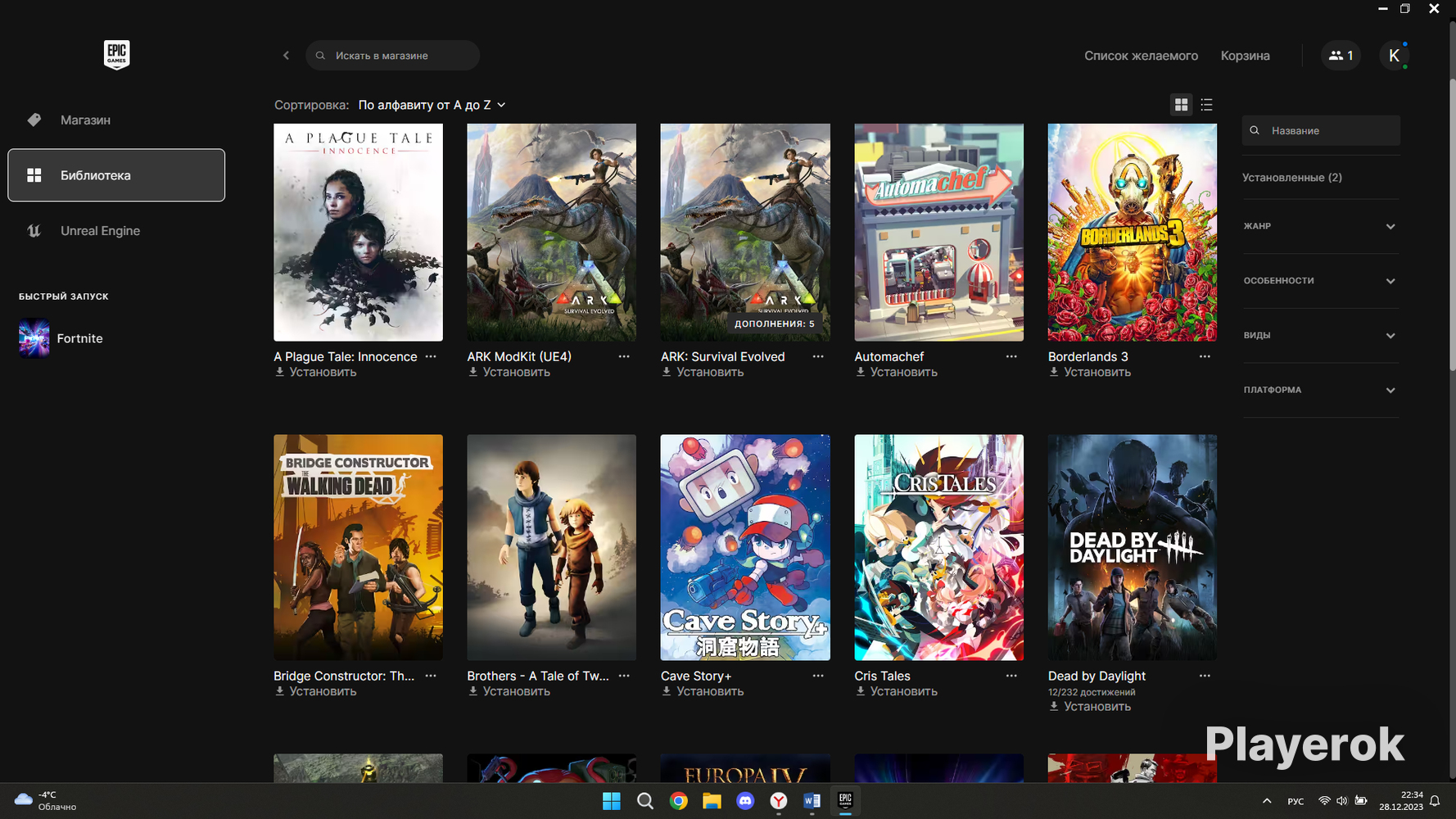Viewport: 1456px width, 819px height.
Task: Switch the РУС input language indicator
Action: coord(1295,802)
